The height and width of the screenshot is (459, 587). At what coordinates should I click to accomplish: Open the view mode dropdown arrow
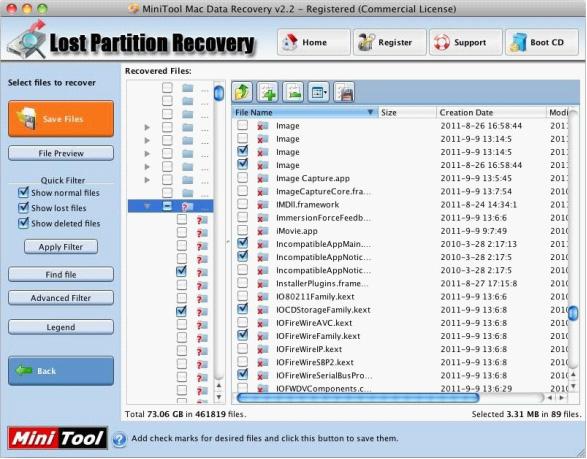(326, 92)
